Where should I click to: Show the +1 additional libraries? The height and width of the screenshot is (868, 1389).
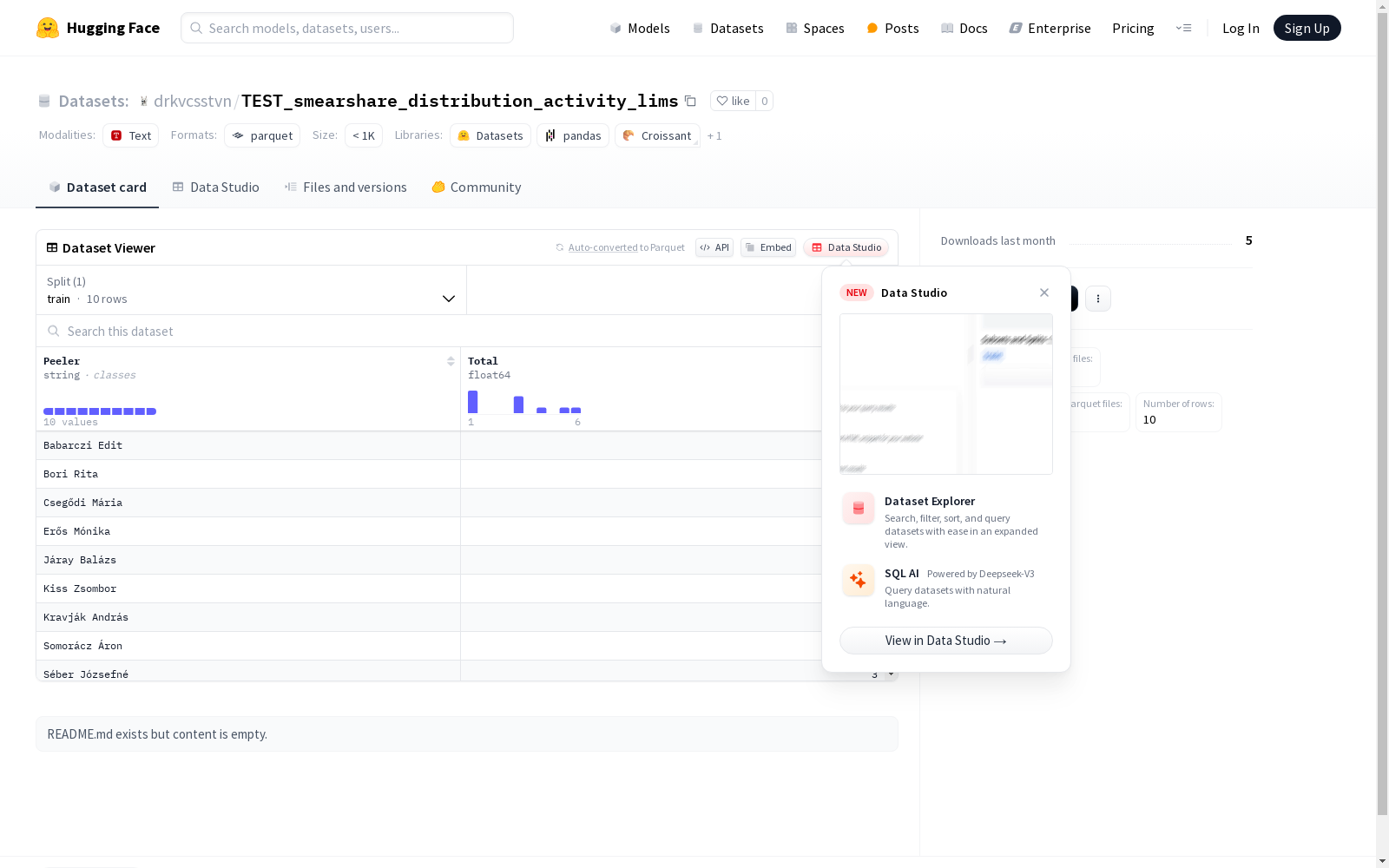pos(714,135)
